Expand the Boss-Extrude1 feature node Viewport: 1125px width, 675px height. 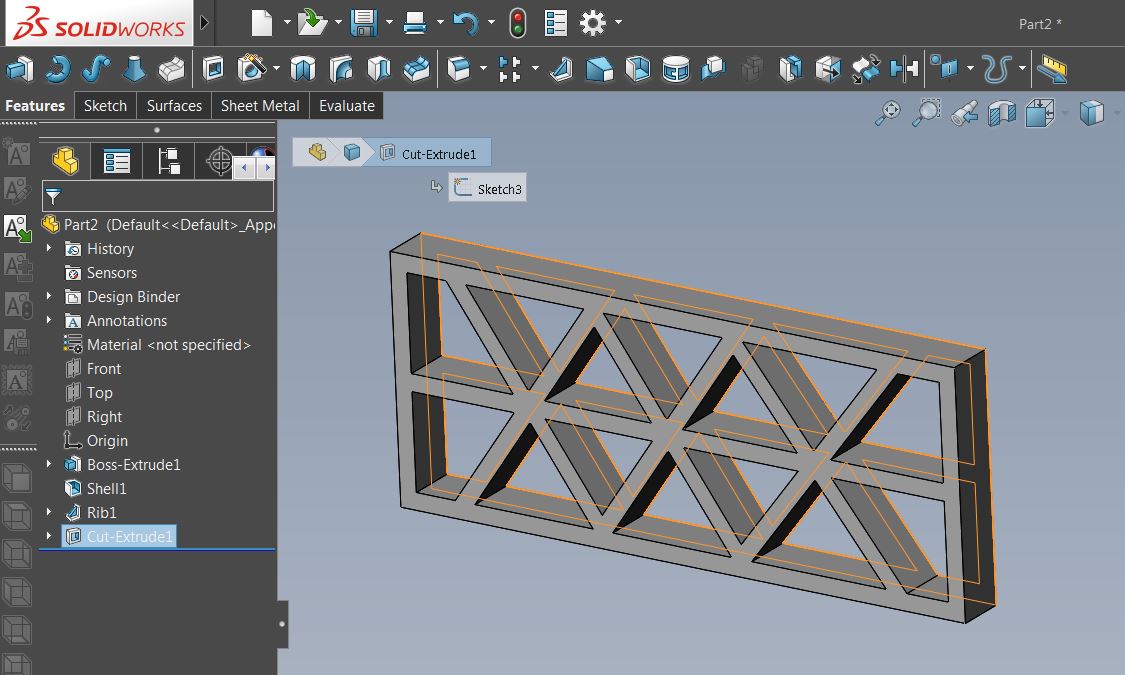click(49, 464)
